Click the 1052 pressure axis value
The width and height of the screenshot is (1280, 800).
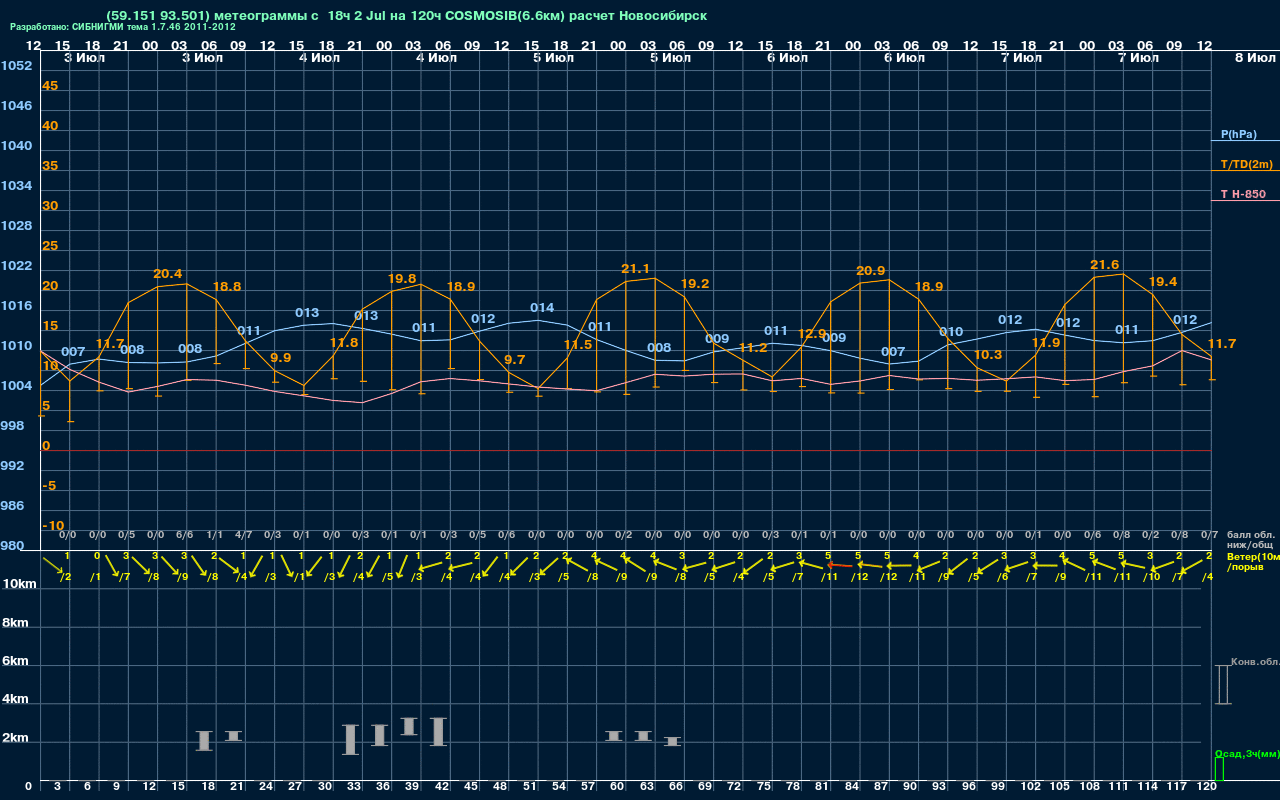pos(16,66)
